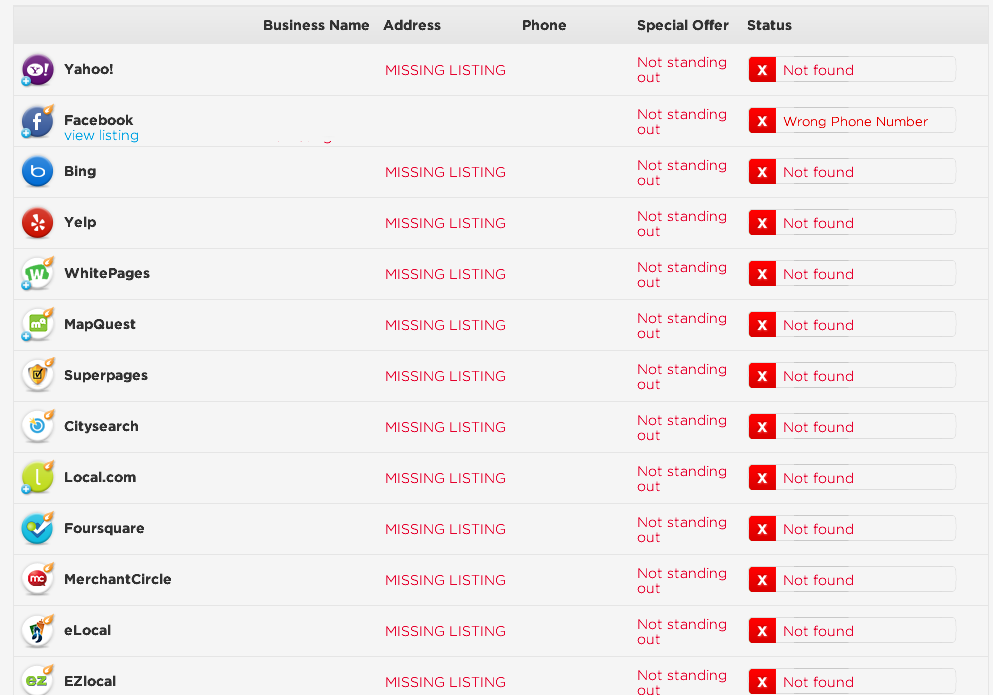
Task: Open the WhitePages directory icon
Action: click(37, 274)
